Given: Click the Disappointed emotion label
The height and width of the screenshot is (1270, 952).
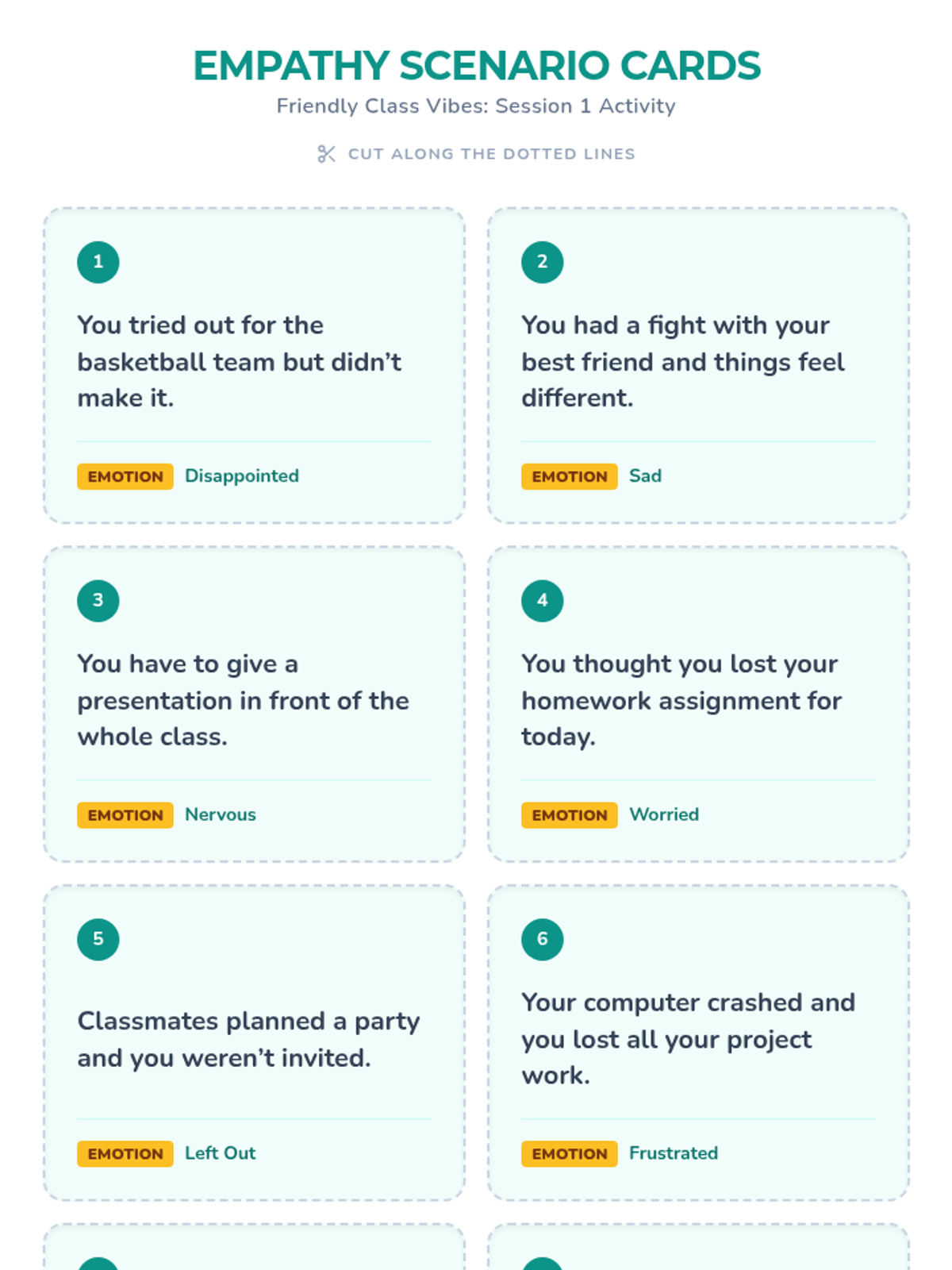Looking at the screenshot, I should 242,476.
